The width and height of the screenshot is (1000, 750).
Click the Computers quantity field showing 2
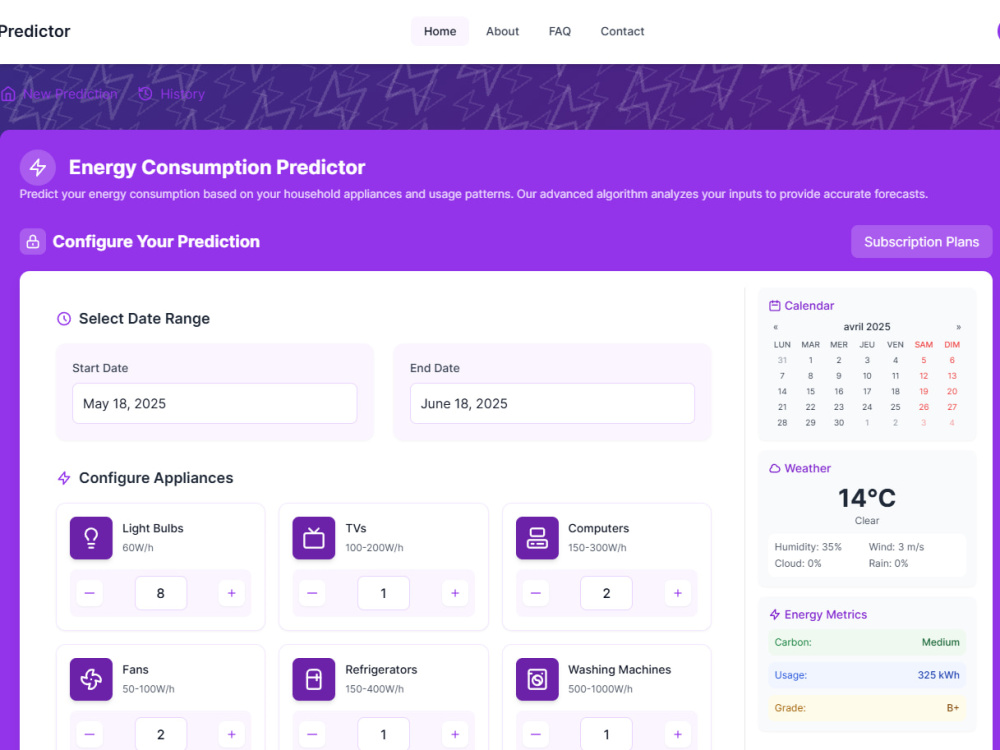607,593
